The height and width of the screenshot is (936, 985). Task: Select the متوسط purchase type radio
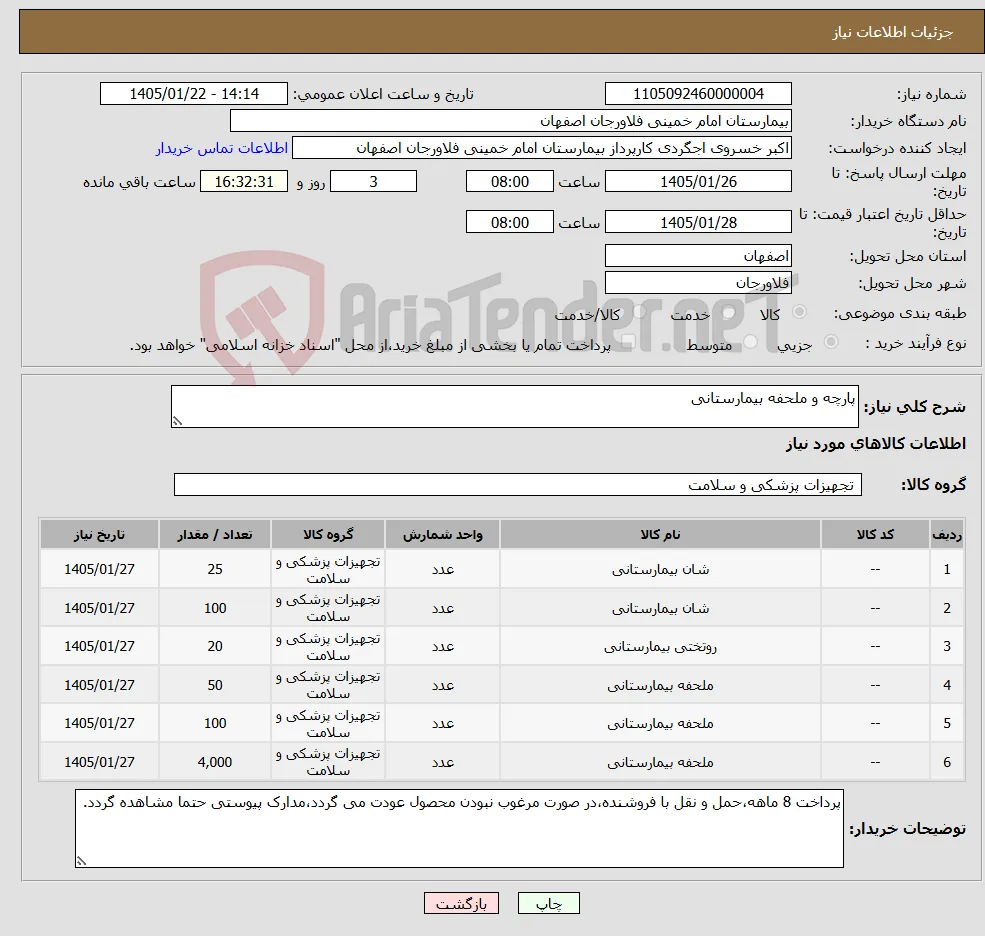click(750, 341)
